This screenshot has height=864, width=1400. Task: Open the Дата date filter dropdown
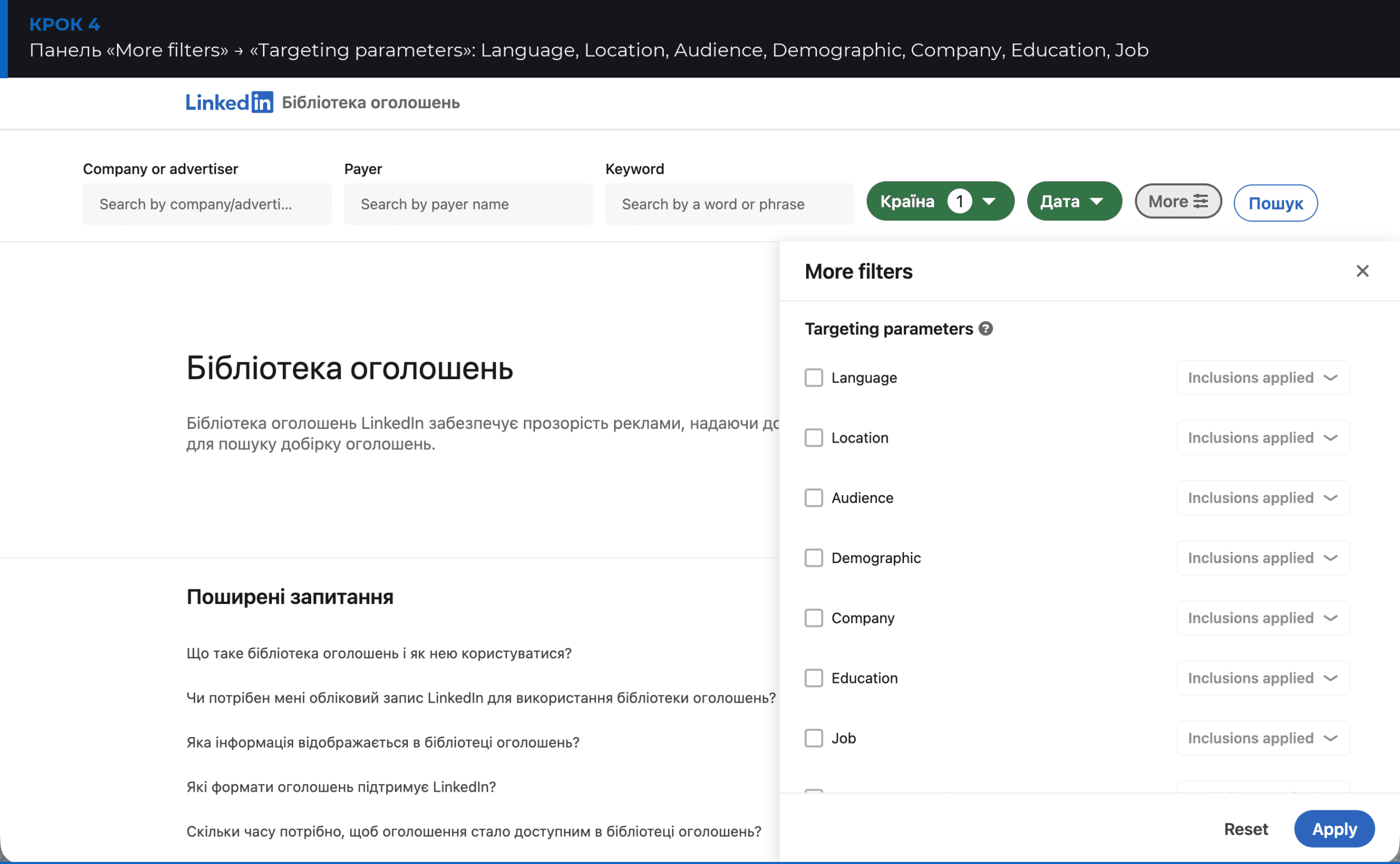1074,201
